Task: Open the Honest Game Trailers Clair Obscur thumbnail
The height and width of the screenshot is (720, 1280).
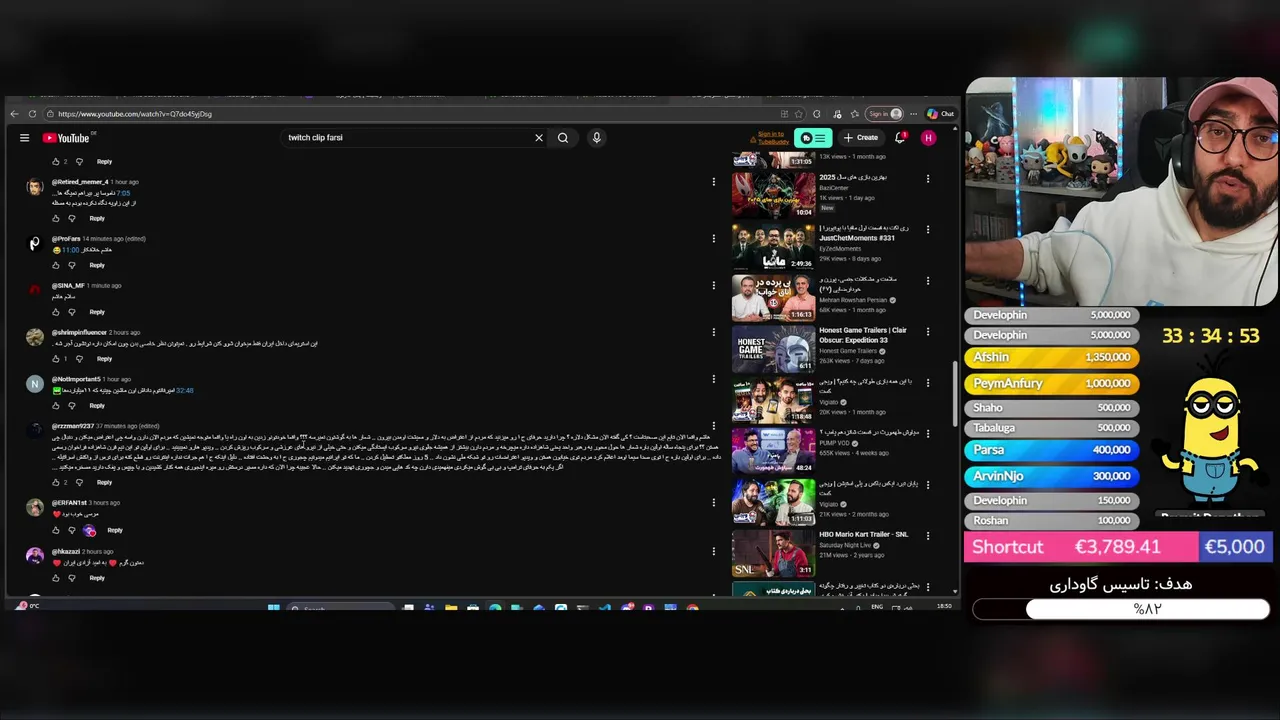Action: [x=773, y=349]
